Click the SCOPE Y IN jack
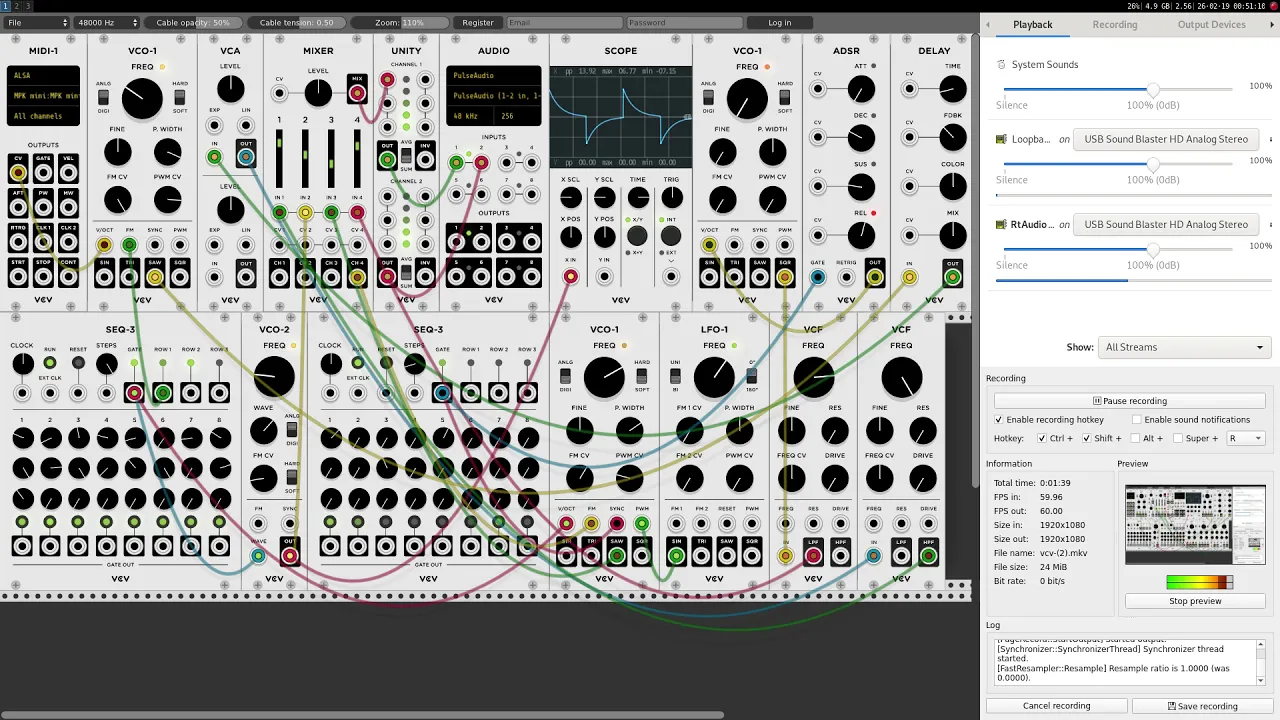This screenshot has height=720, width=1280. (x=605, y=277)
